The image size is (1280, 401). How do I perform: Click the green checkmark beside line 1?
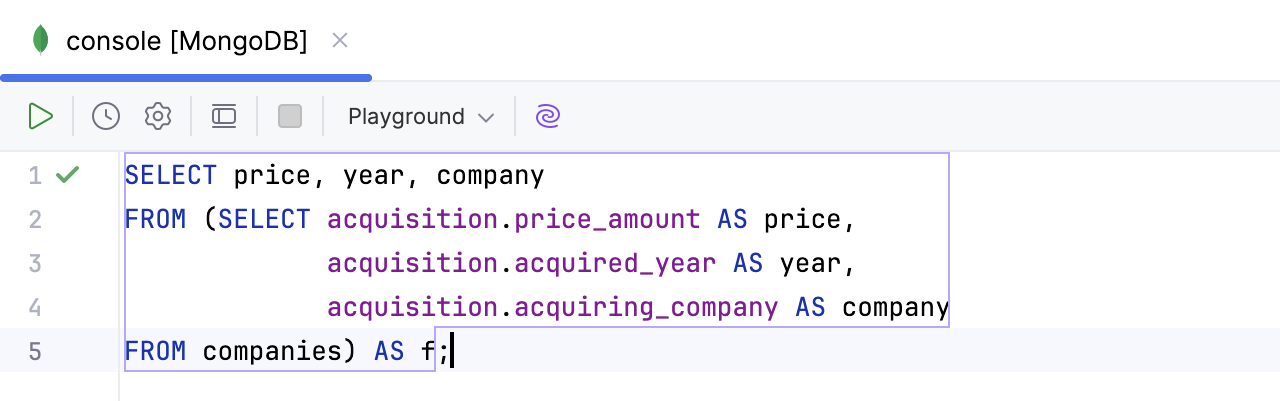tap(67, 175)
